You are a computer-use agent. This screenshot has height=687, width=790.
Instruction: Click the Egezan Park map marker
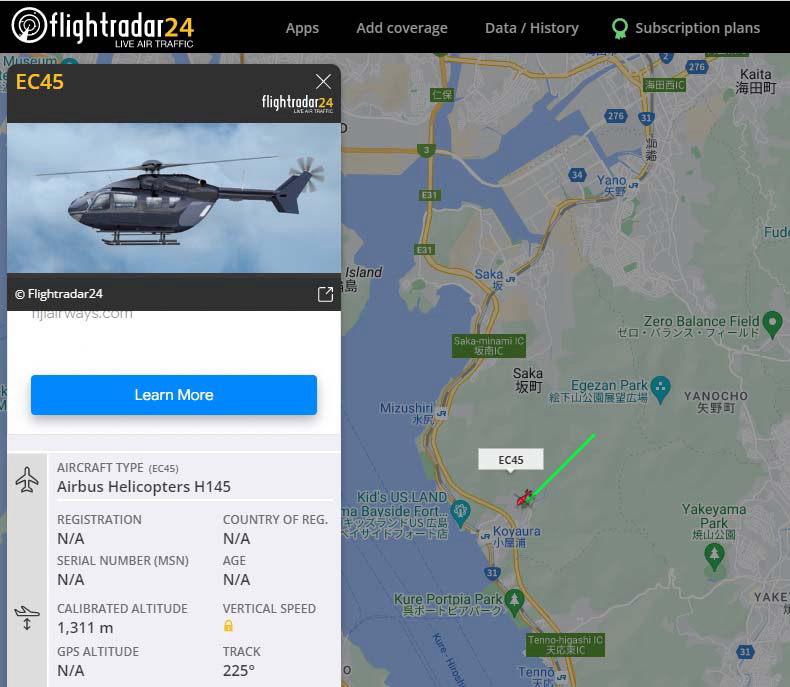[x=660, y=389]
